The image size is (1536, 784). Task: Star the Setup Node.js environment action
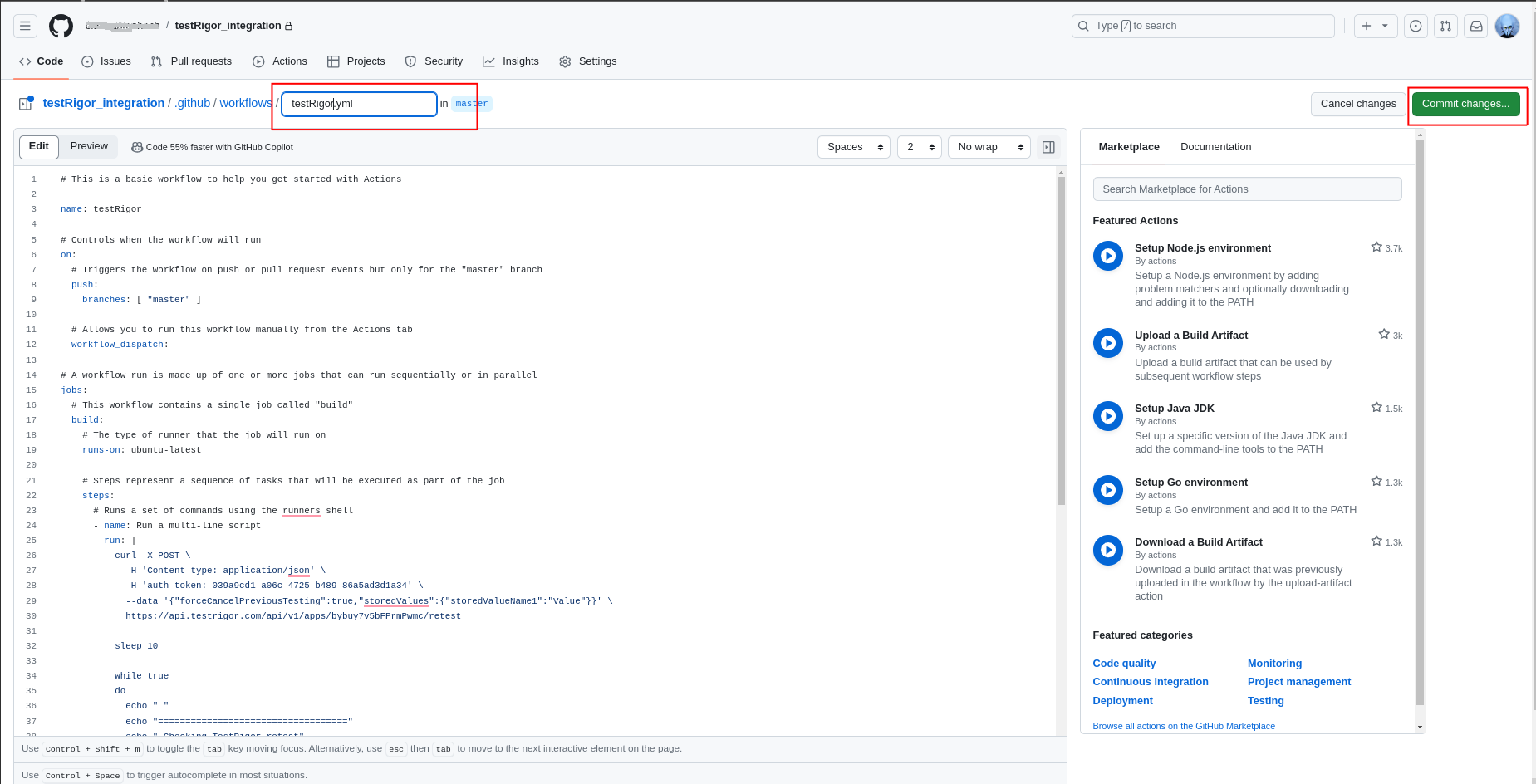[1377, 247]
